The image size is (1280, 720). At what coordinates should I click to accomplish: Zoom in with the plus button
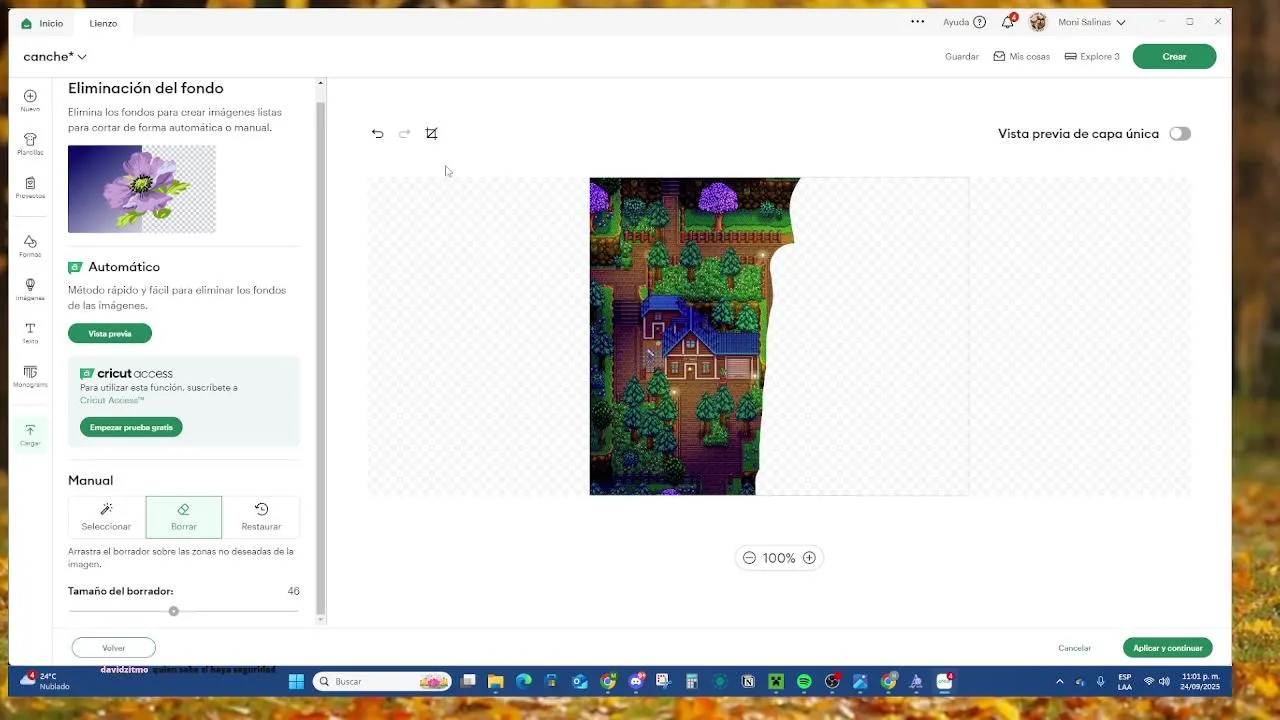pos(809,558)
